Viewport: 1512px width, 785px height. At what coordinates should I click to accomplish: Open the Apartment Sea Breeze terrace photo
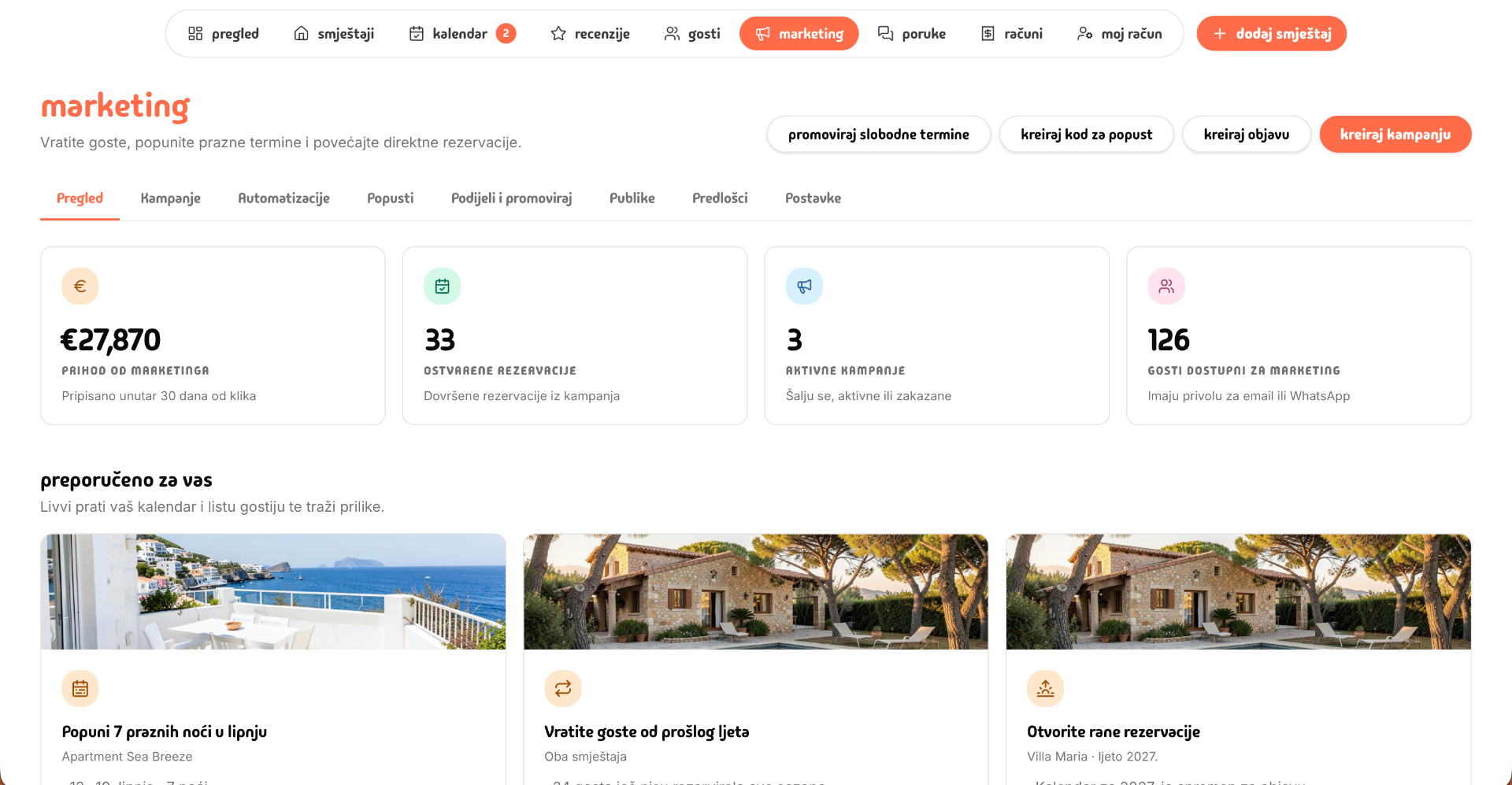273,592
